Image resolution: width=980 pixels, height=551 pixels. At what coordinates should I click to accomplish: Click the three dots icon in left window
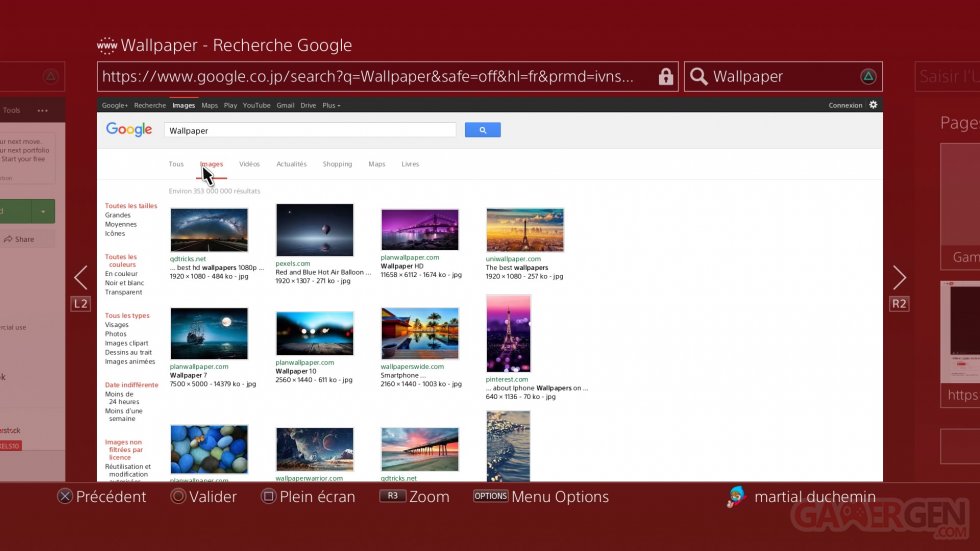[x=42, y=111]
